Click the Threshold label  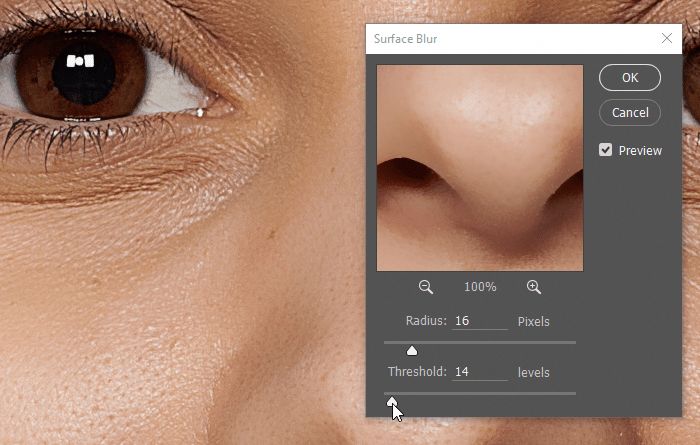[417, 372]
